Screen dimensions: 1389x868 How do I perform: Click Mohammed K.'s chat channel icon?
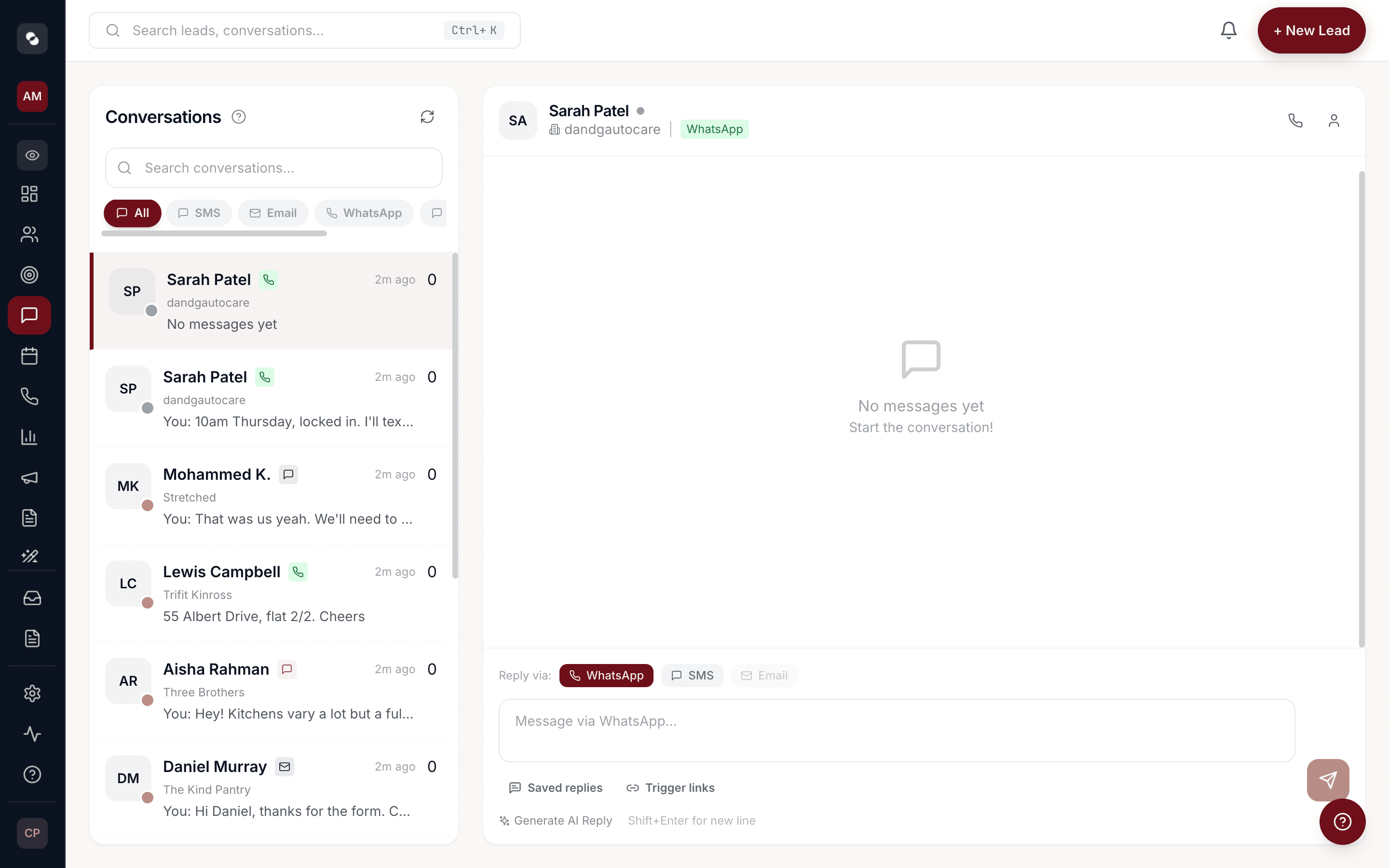tap(288, 474)
